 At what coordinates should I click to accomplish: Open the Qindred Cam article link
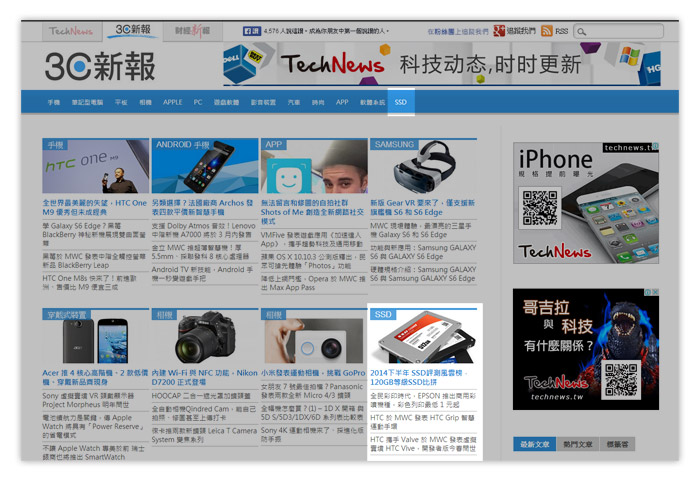(x=204, y=413)
